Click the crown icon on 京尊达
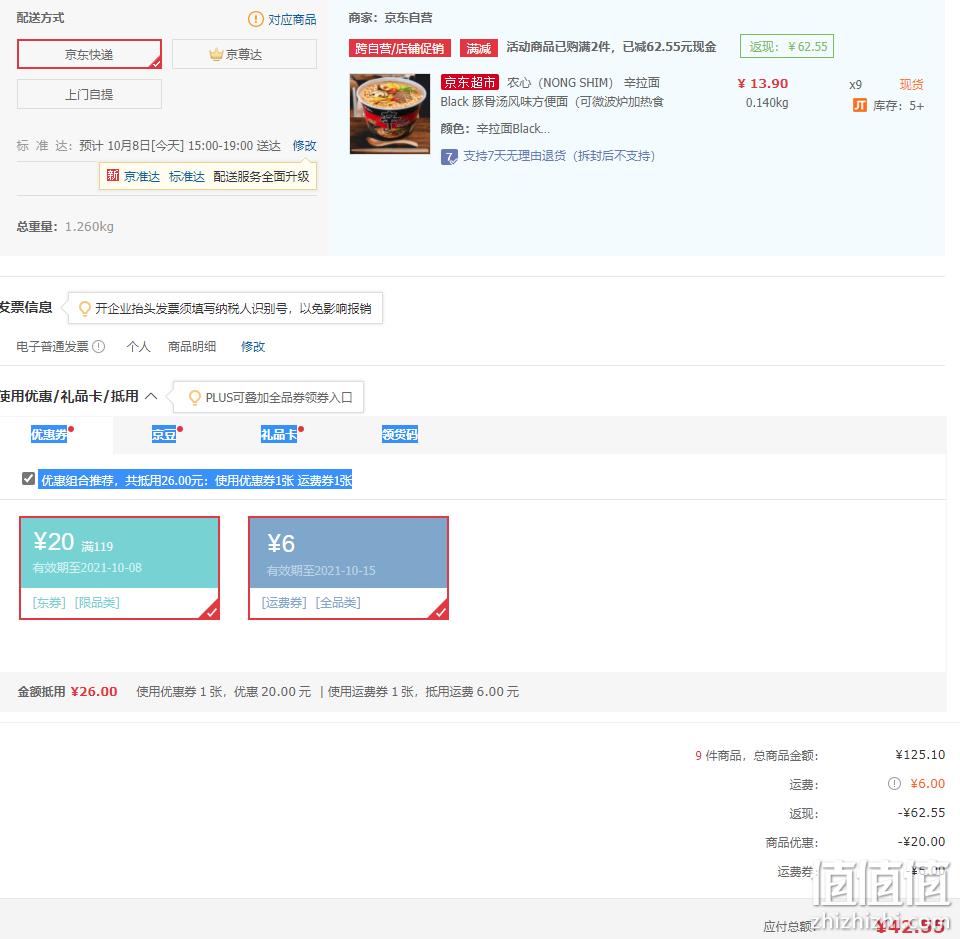 pyautogui.click(x=216, y=54)
